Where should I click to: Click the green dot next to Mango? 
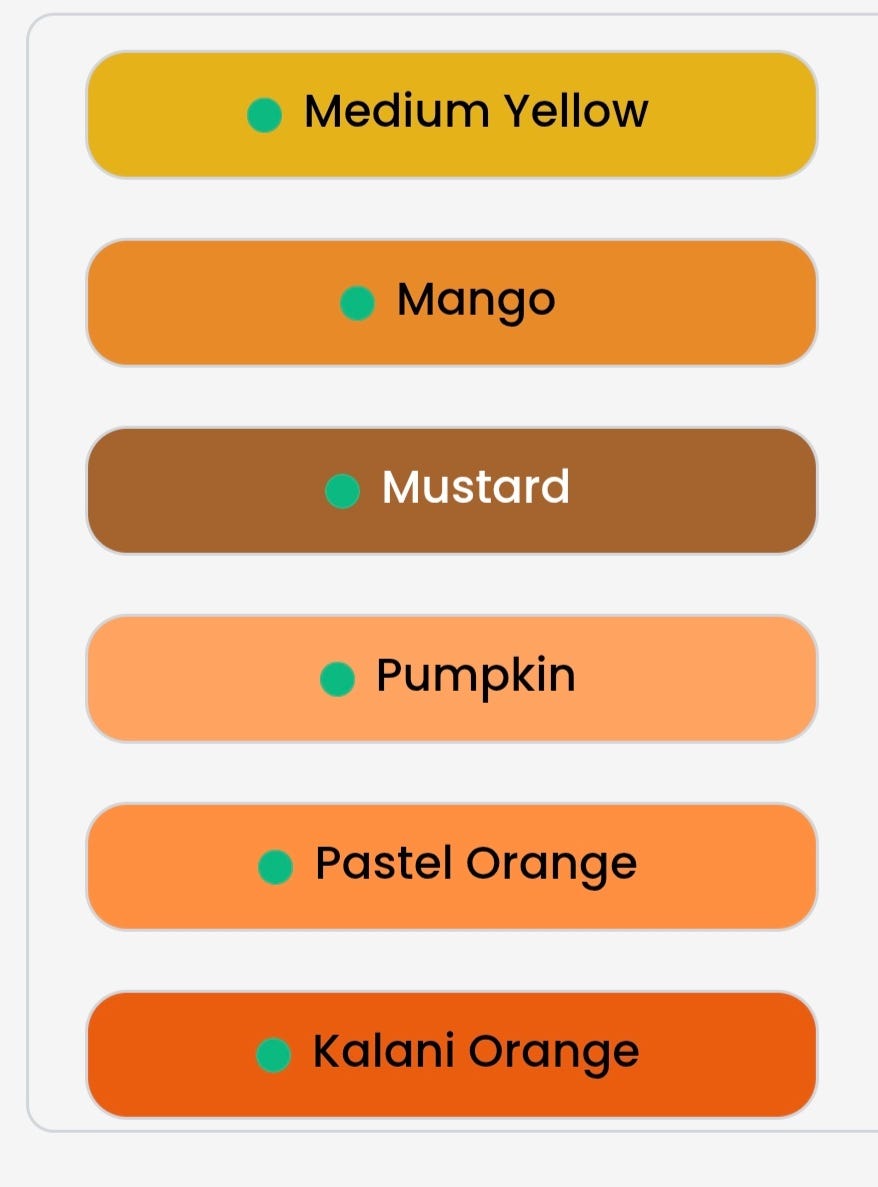pos(357,303)
